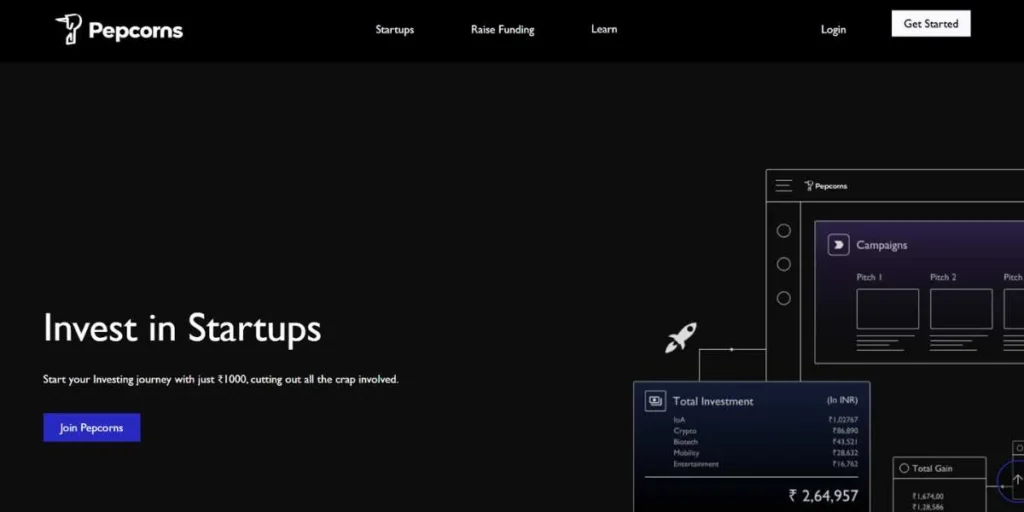Select the Pitch 1 thumbnail
The height and width of the screenshot is (512, 1024).
pos(887,309)
